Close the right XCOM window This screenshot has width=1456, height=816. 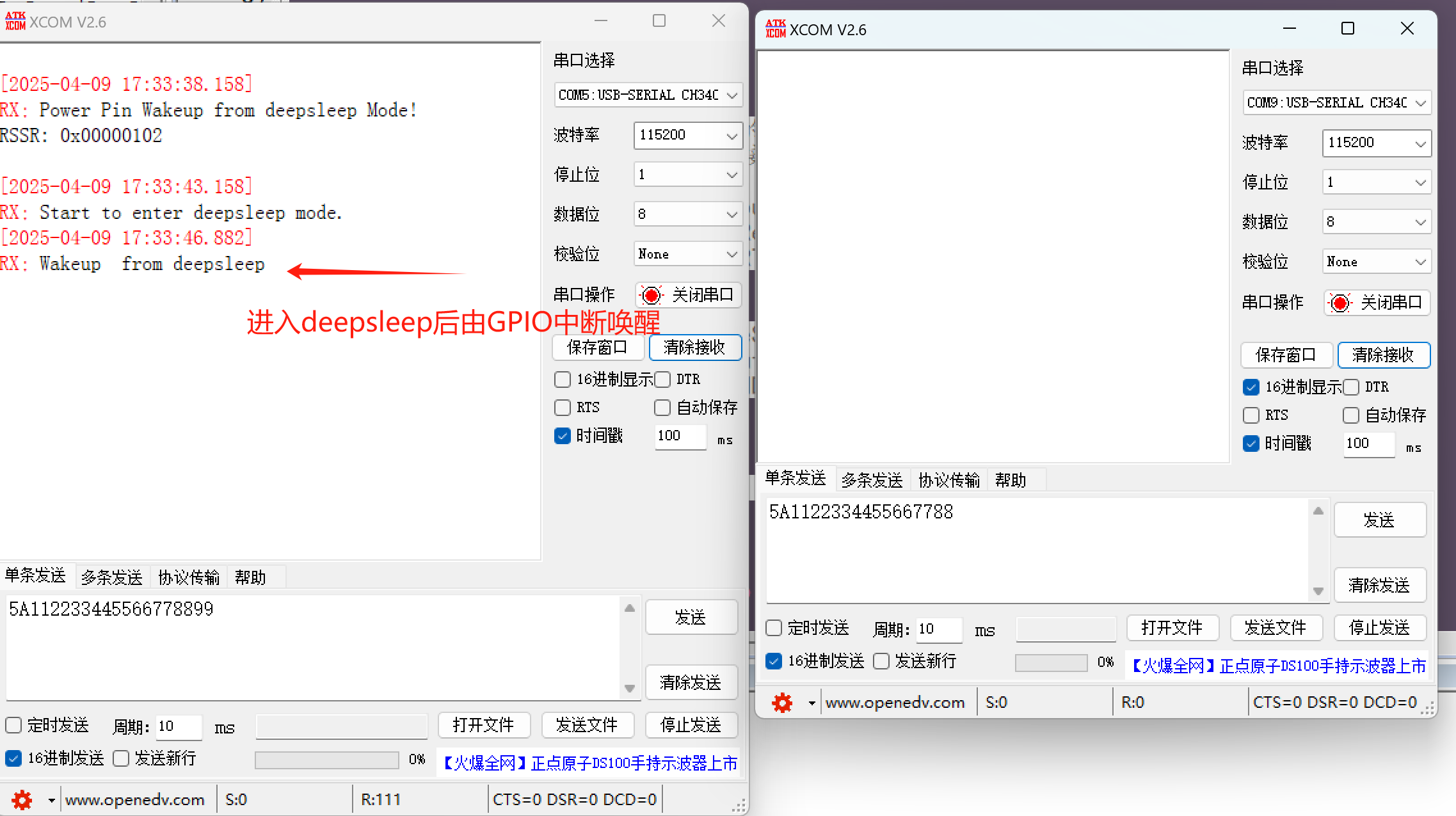coord(1407,29)
